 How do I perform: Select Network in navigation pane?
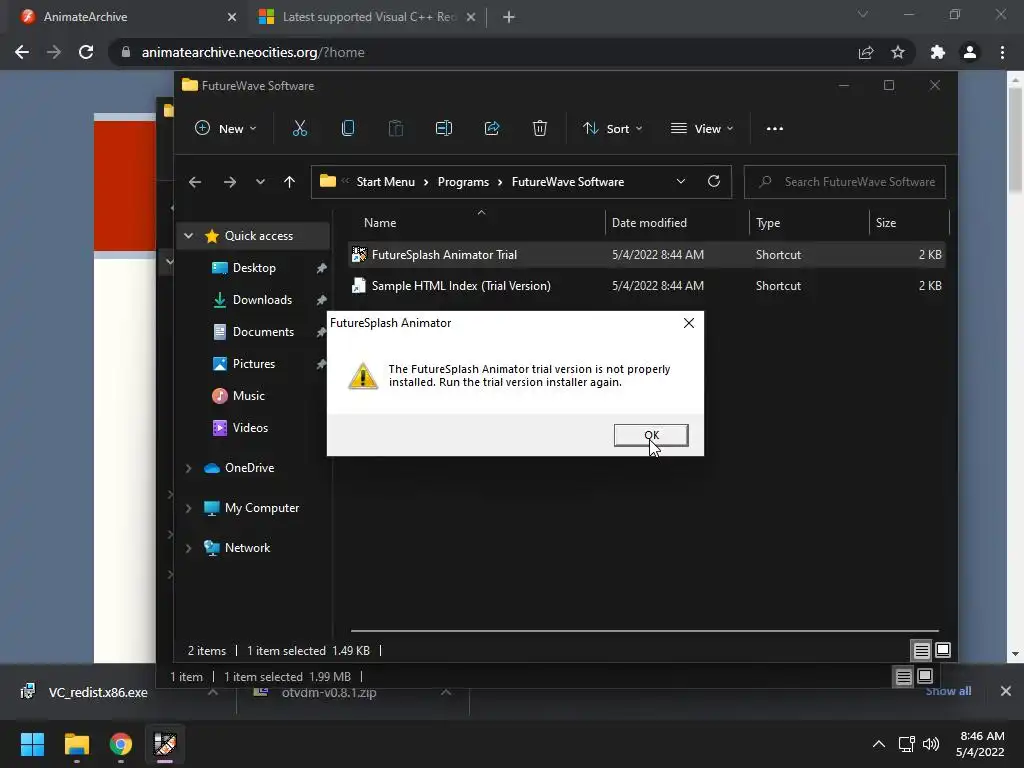tap(247, 548)
